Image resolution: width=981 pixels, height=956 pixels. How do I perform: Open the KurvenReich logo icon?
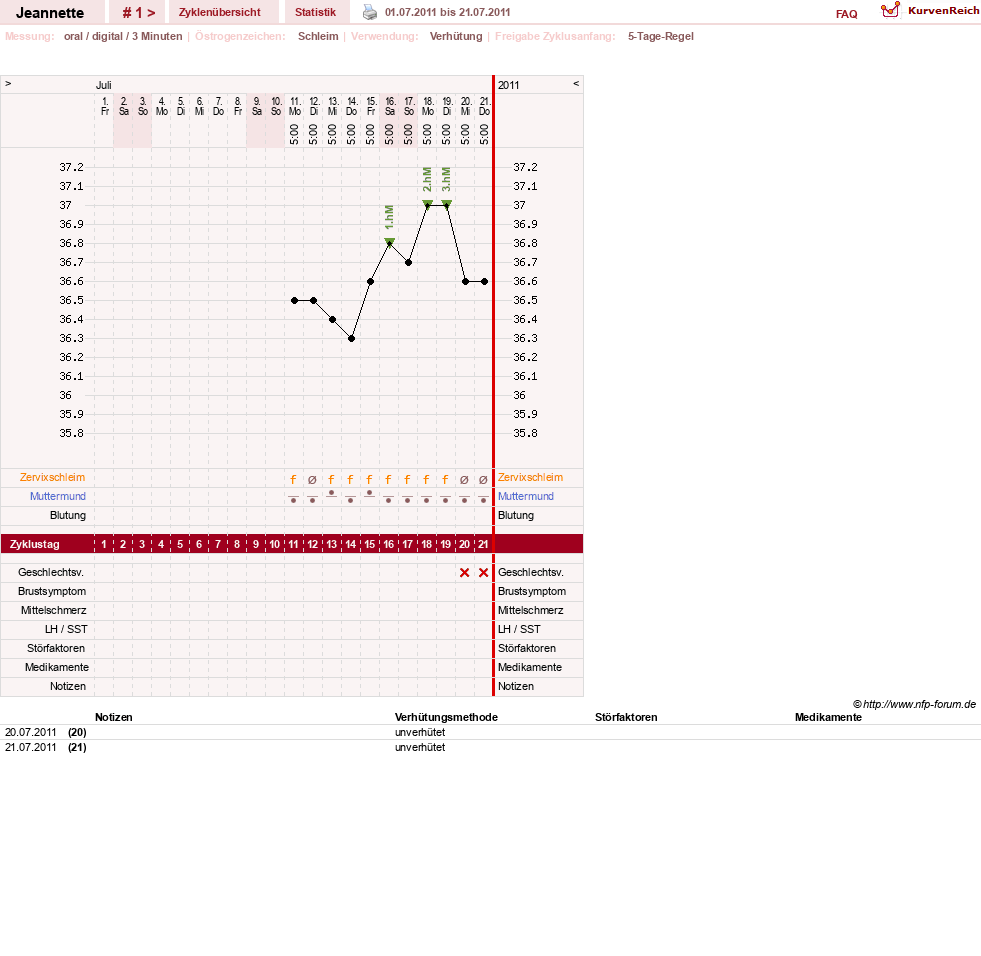(890, 10)
